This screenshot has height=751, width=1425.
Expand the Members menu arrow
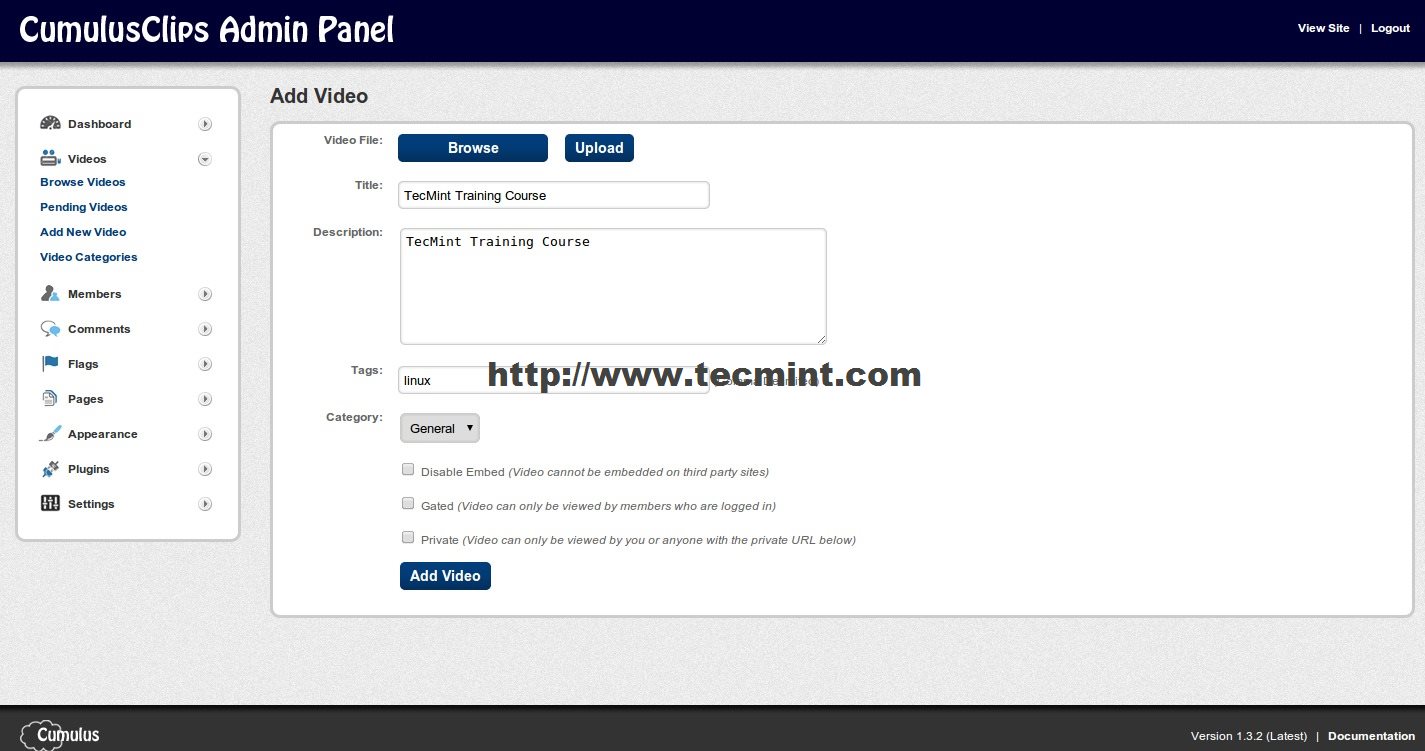pyautogui.click(x=205, y=294)
